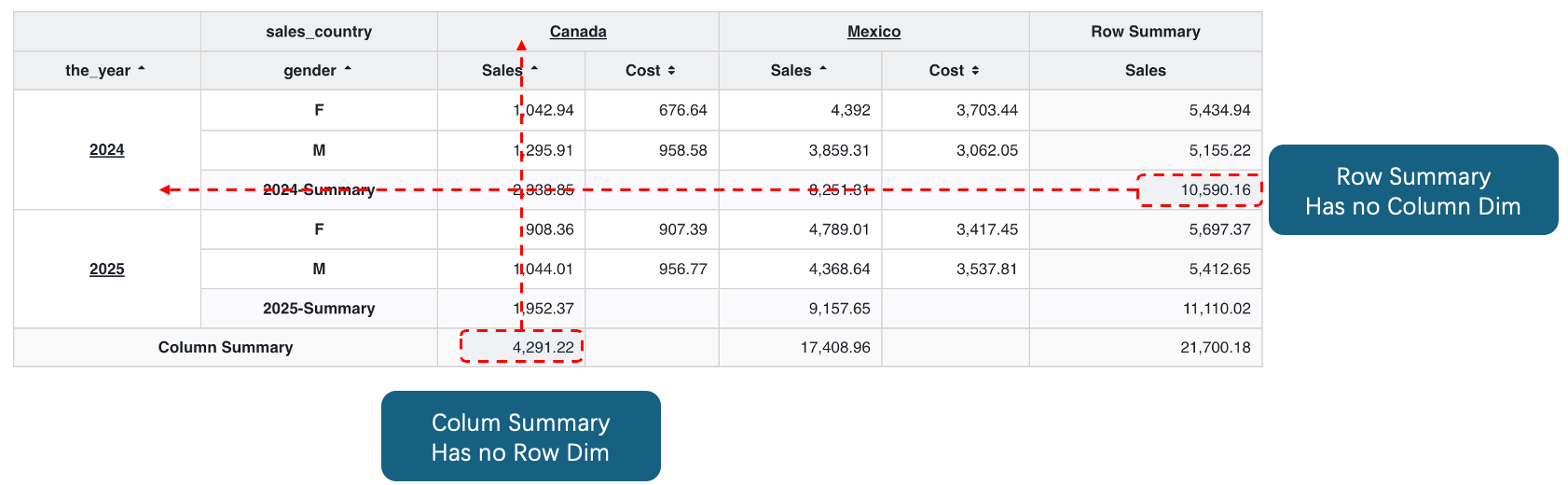This screenshot has height=485, width=1568.
Task: Select the highlighted 4,291.22 column summary cell
Action: click(x=521, y=346)
